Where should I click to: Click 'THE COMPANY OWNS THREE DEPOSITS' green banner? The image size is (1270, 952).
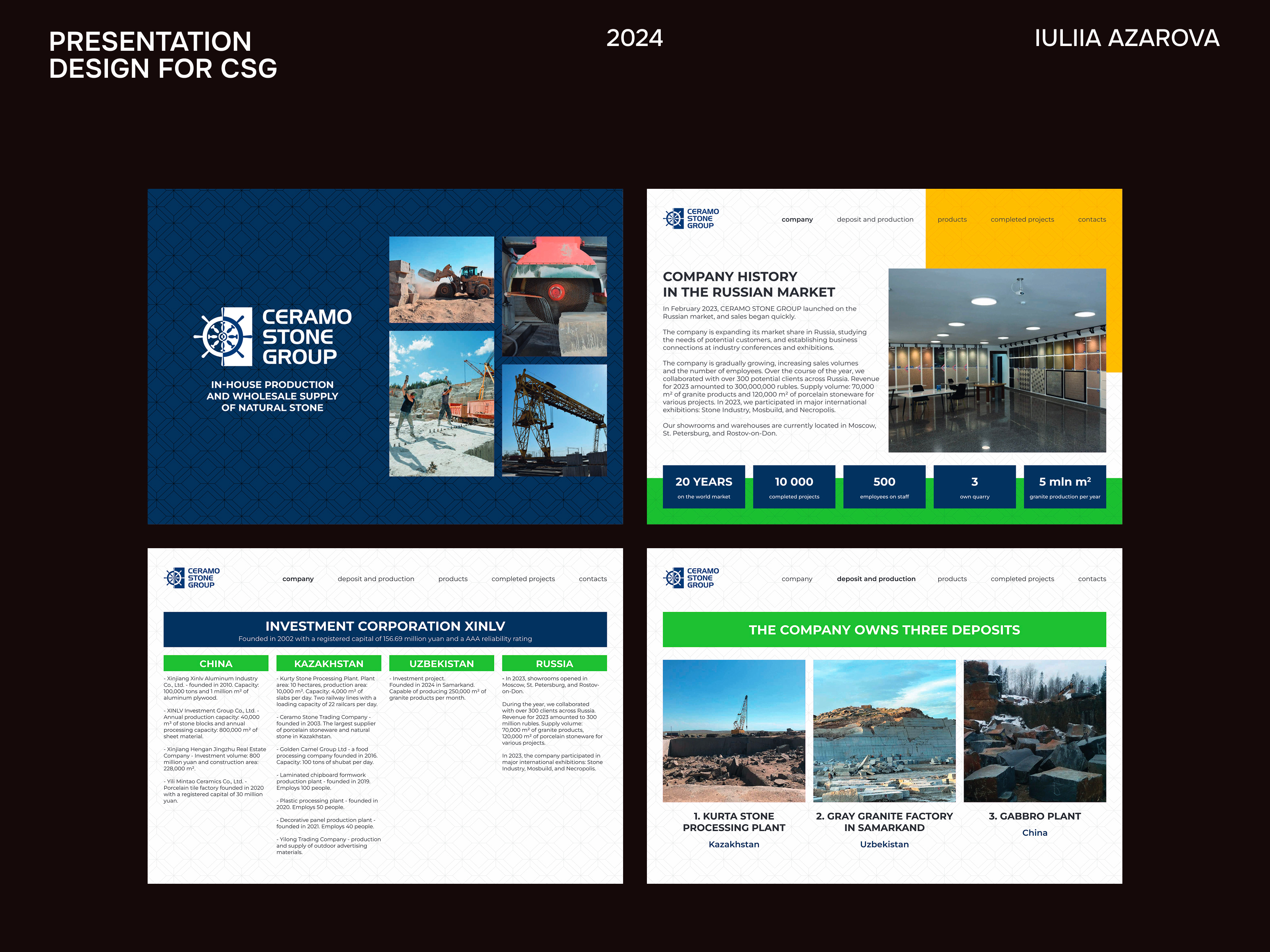[x=884, y=630]
